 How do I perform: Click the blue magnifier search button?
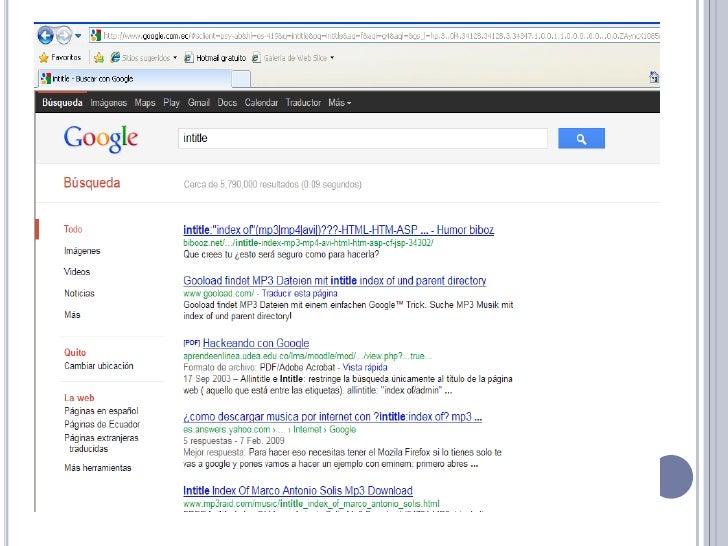(581, 138)
